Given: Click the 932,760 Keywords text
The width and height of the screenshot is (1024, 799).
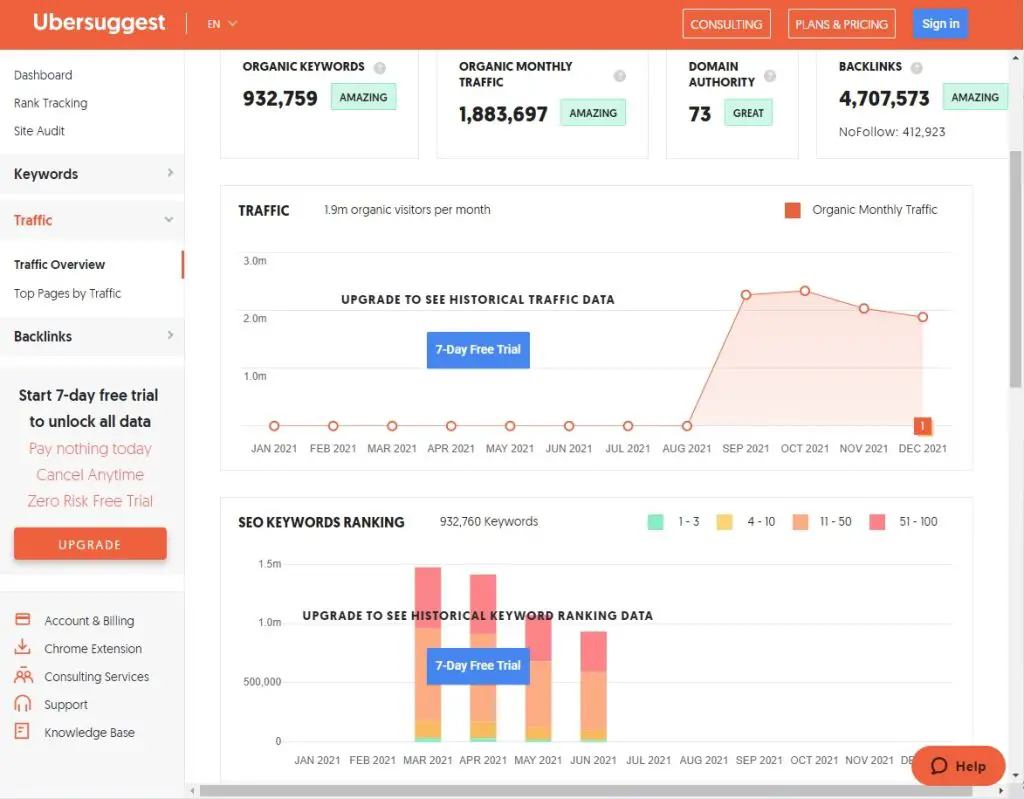Looking at the screenshot, I should (488, 521).
